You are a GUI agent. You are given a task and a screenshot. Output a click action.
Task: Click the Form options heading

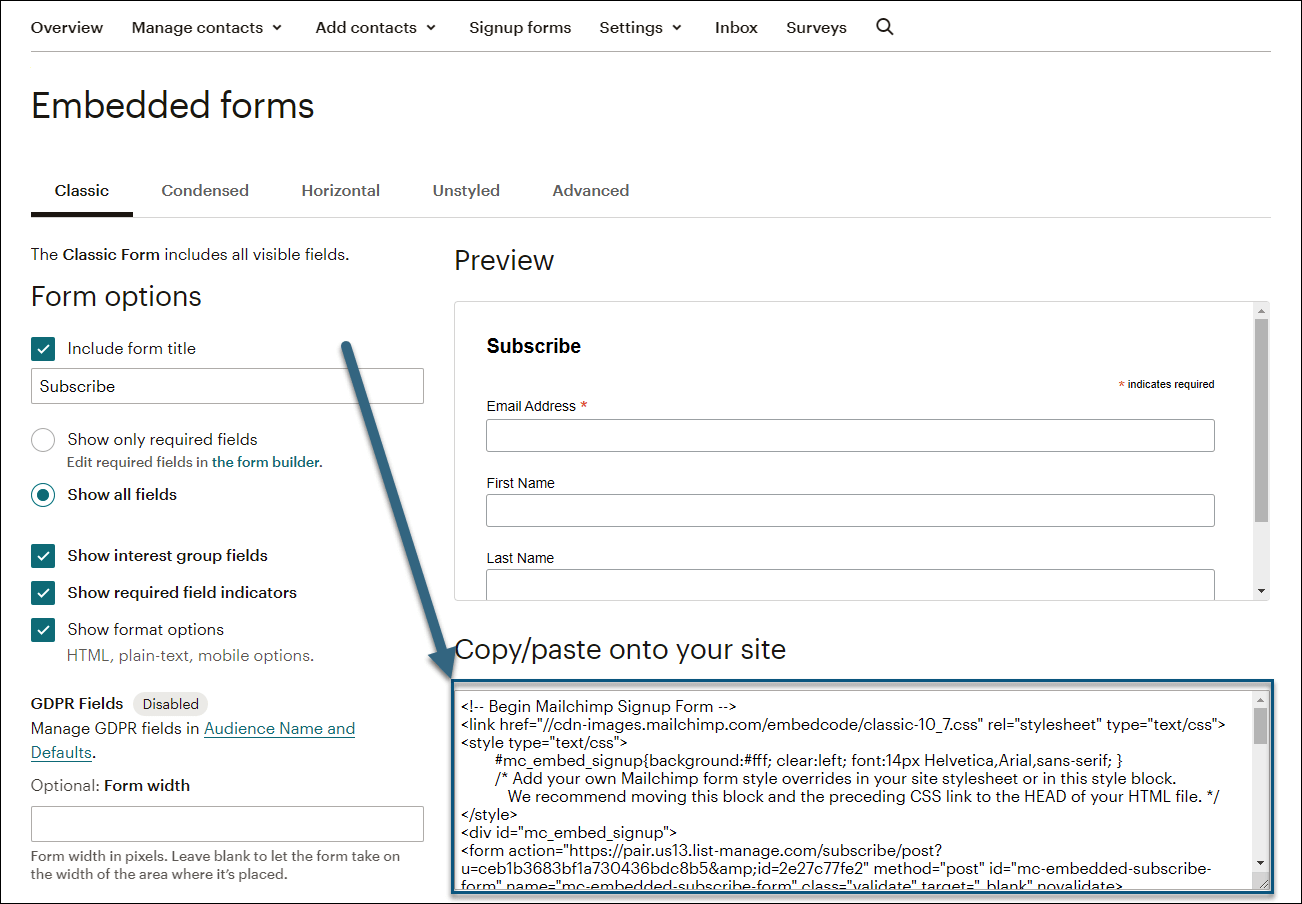(116, 297)
